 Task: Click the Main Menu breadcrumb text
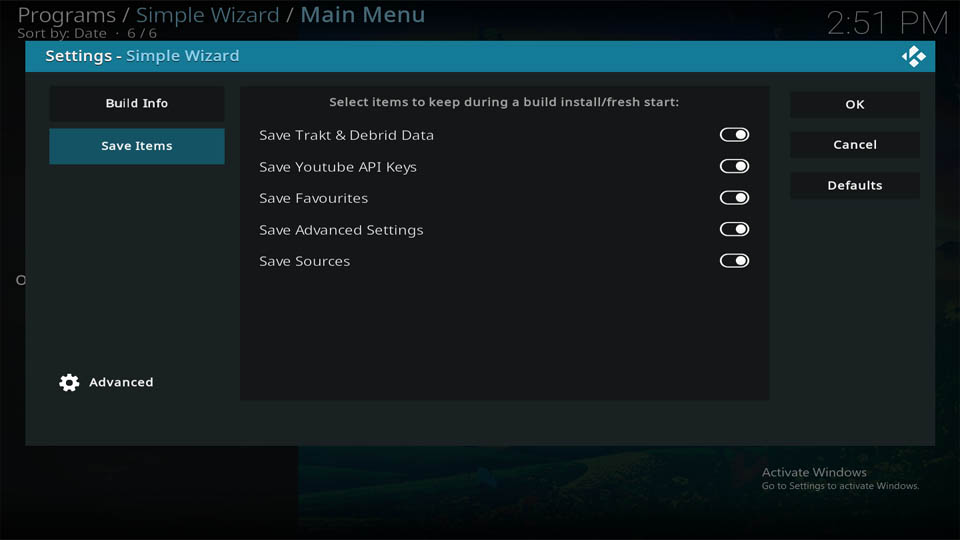(x=362, y=15)
